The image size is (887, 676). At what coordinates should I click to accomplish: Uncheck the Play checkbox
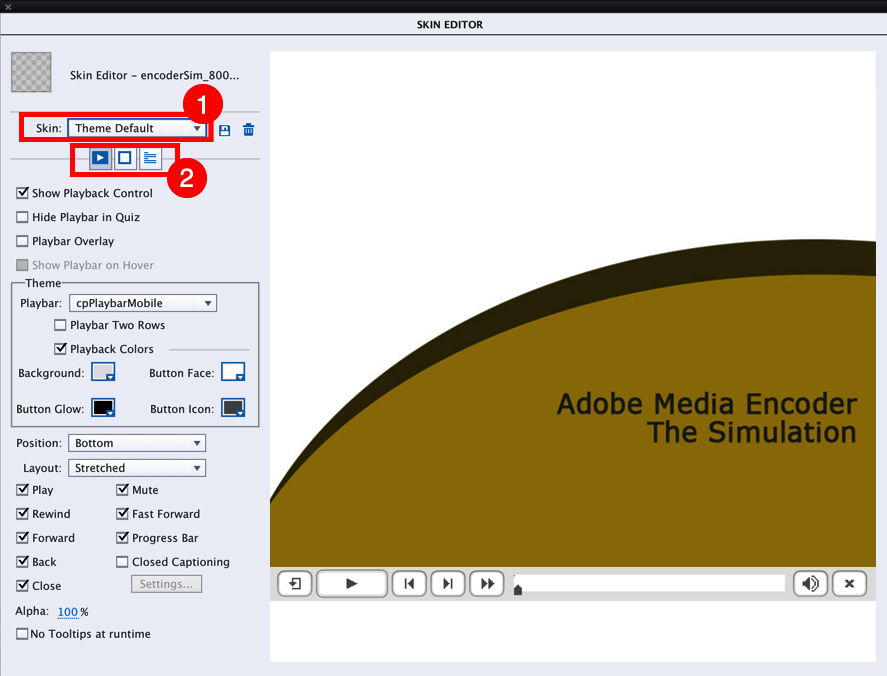[x=23, y=489]
